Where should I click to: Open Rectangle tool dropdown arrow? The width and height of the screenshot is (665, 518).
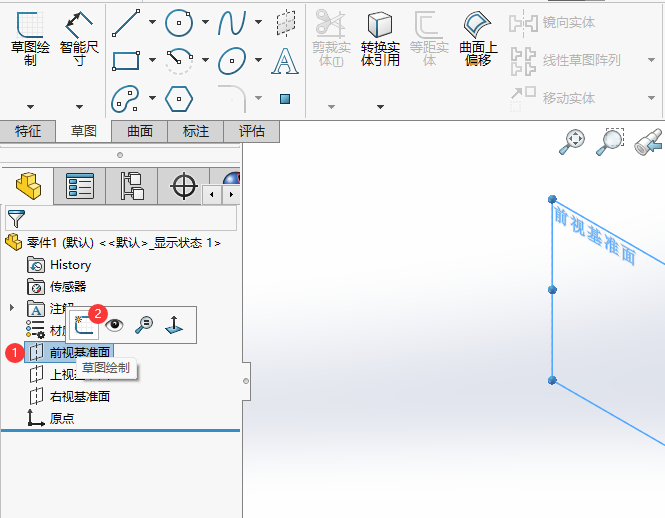[x=152, y=60]
